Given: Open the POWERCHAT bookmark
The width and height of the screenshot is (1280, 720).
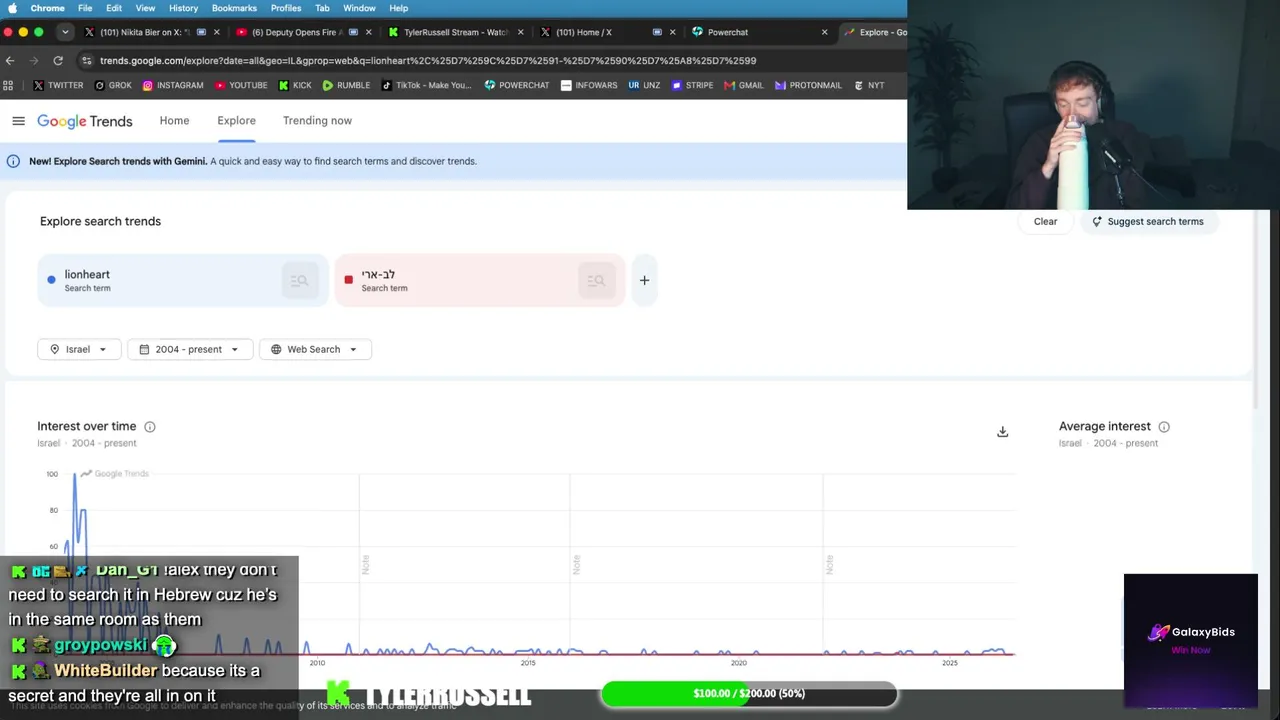Looking at the screenshot, I should (516, 85).
